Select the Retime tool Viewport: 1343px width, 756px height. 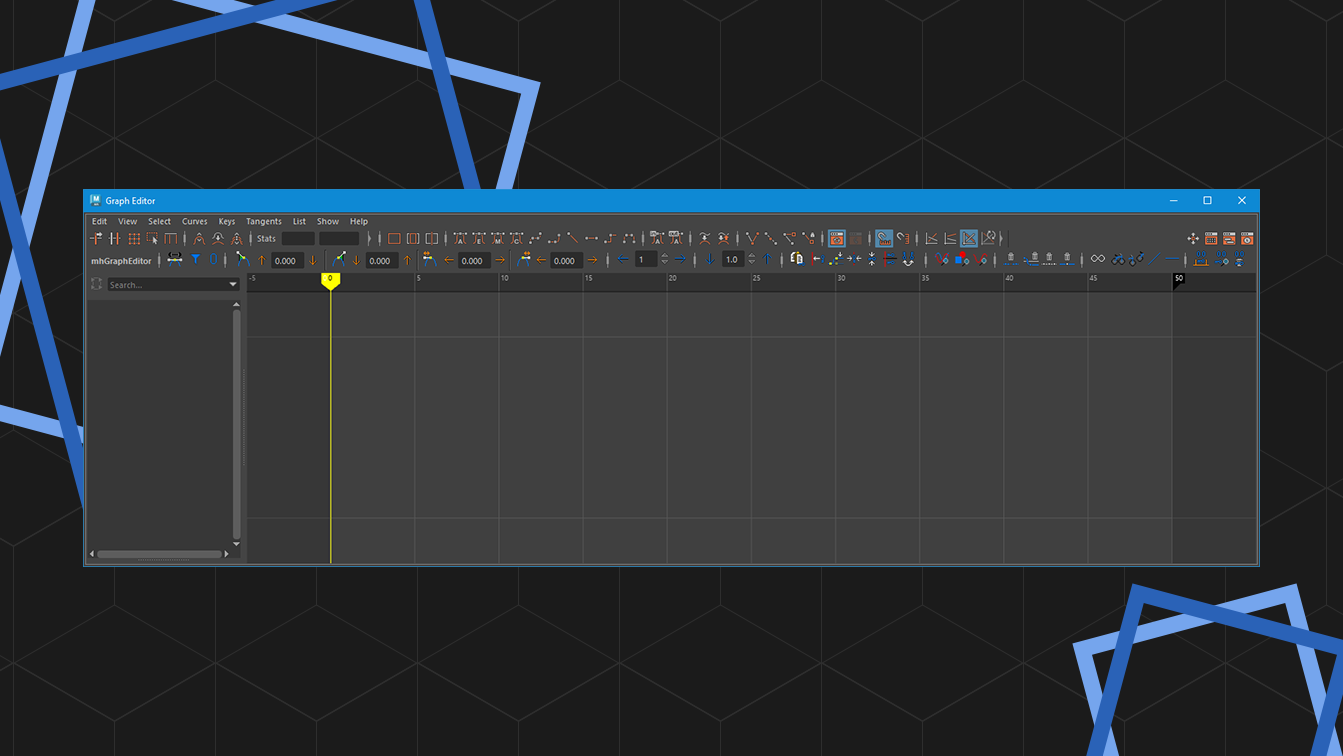tap(170, 238)
